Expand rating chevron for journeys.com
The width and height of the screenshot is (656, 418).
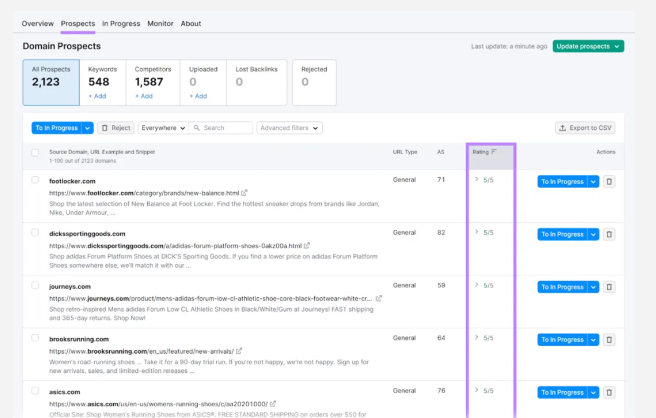pos(477,285)
